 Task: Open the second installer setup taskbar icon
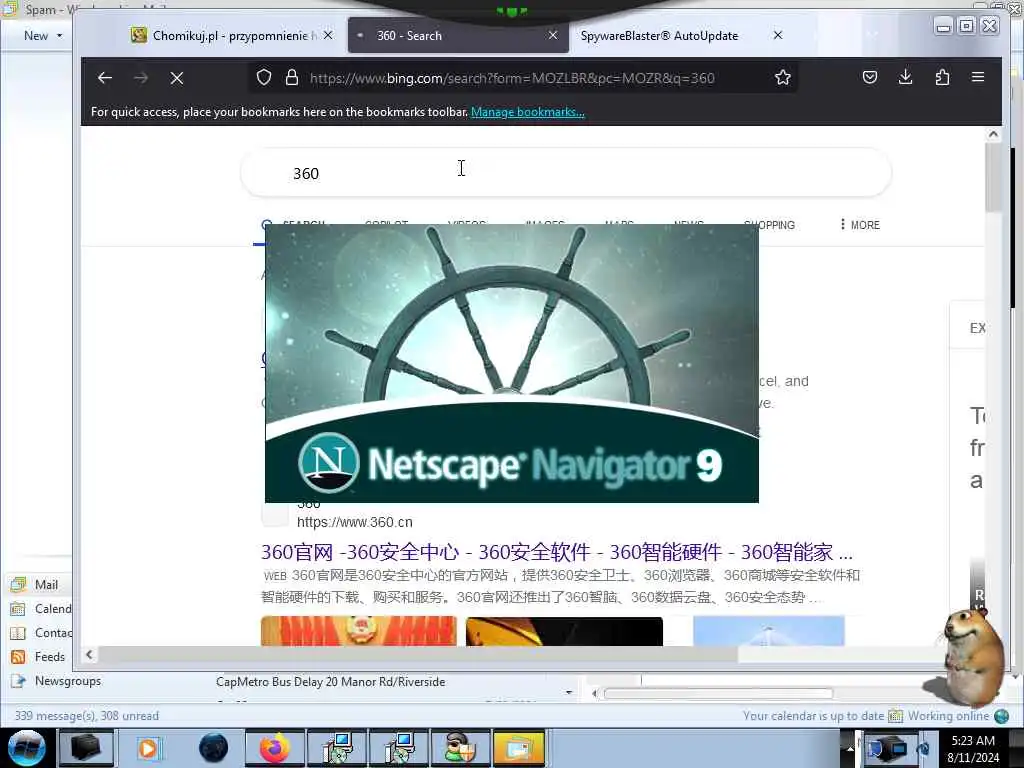399,748
